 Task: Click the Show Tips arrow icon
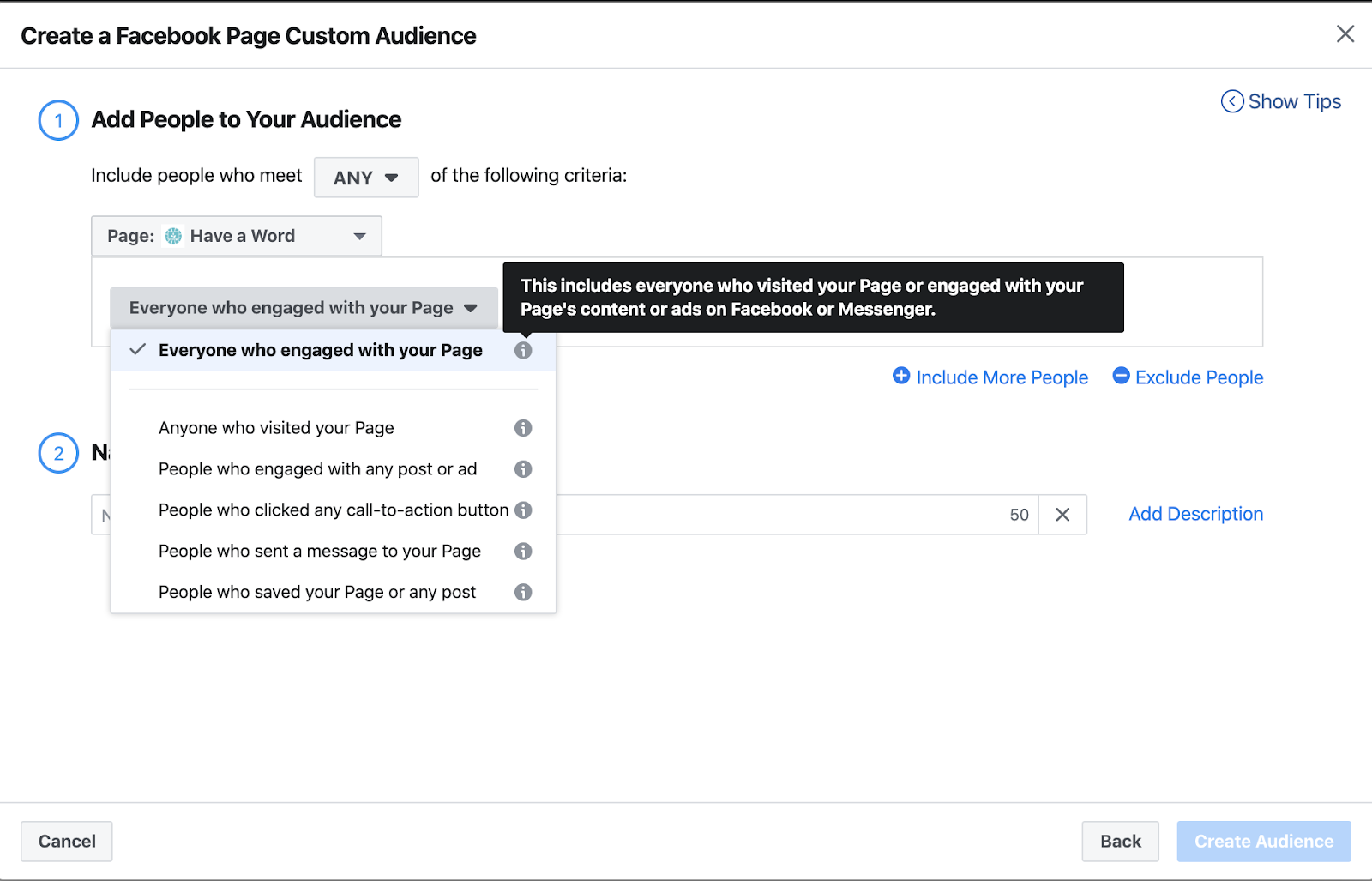click(x=1232, y=102)
